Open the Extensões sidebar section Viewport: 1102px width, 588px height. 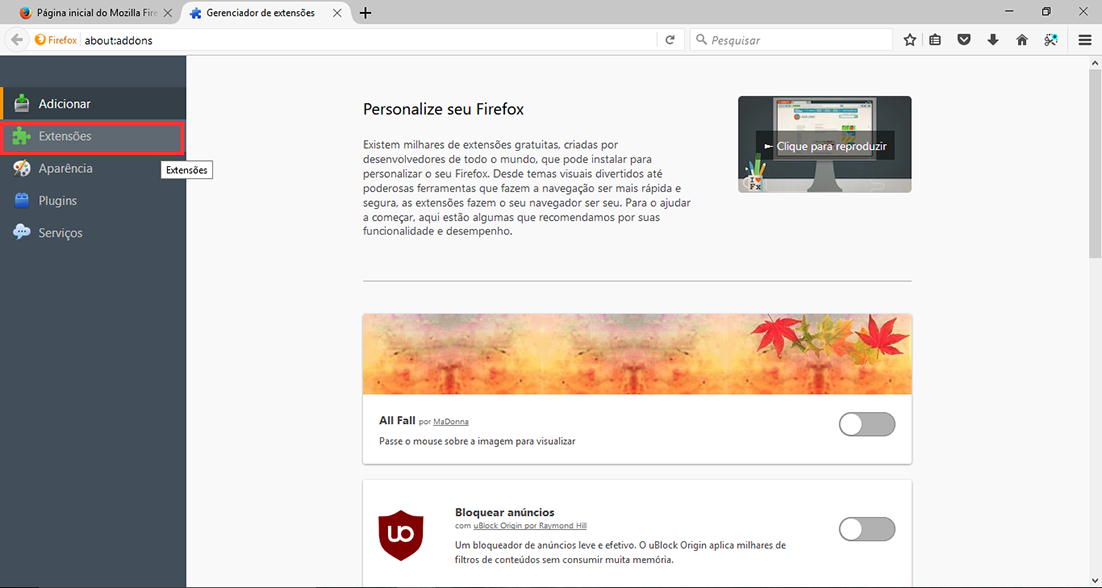click(x=93, y=136)
